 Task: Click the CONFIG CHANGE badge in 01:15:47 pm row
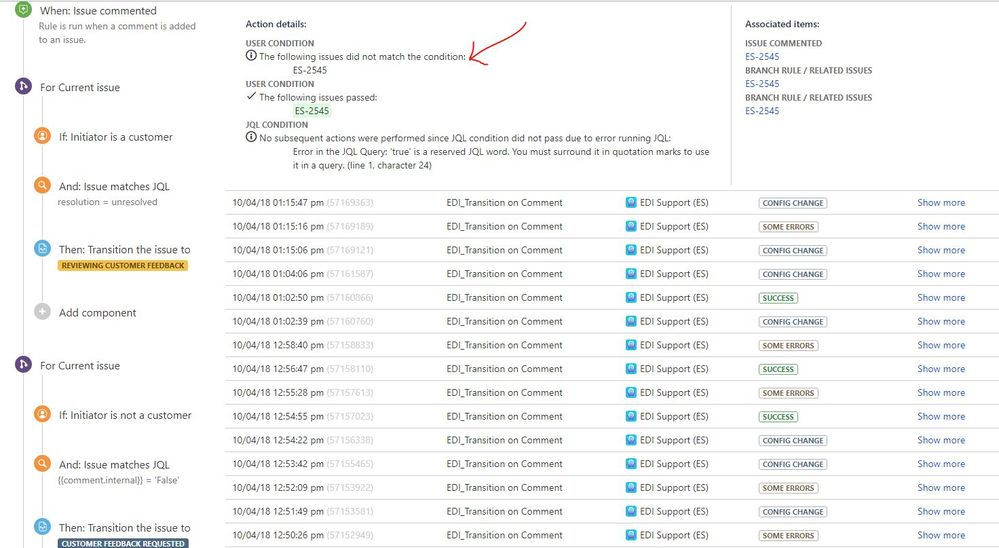tap(793, 203)
